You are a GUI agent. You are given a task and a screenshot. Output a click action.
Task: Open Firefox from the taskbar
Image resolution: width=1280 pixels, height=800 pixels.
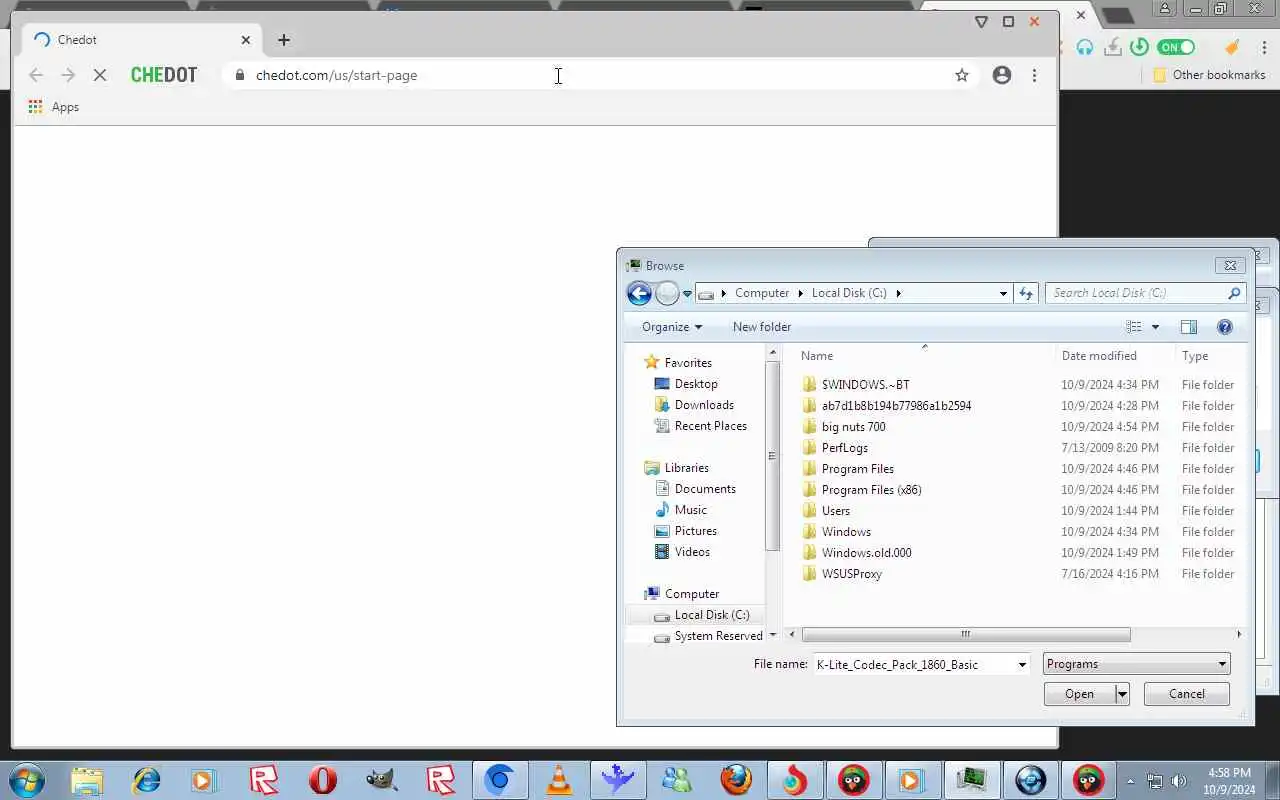tap(736, 780)
